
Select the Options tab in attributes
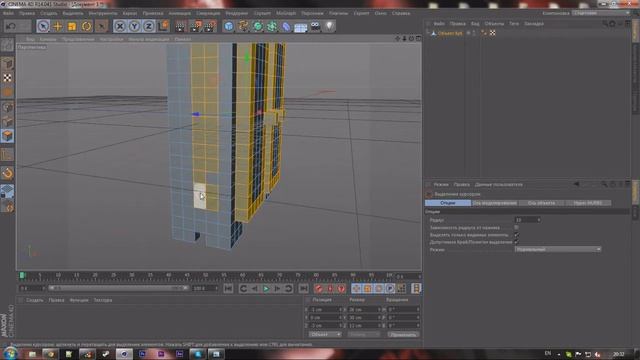coord(448,203)
